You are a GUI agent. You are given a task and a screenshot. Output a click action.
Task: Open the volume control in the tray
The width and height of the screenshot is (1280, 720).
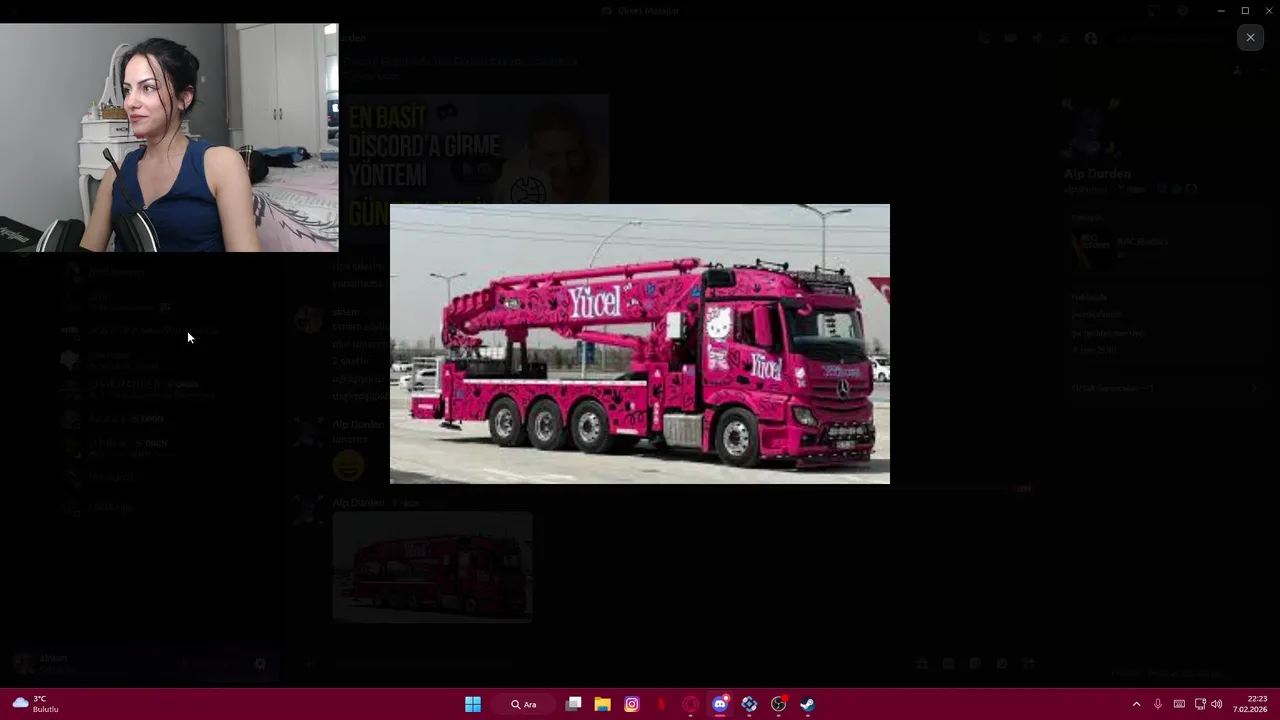(1217, 704)
